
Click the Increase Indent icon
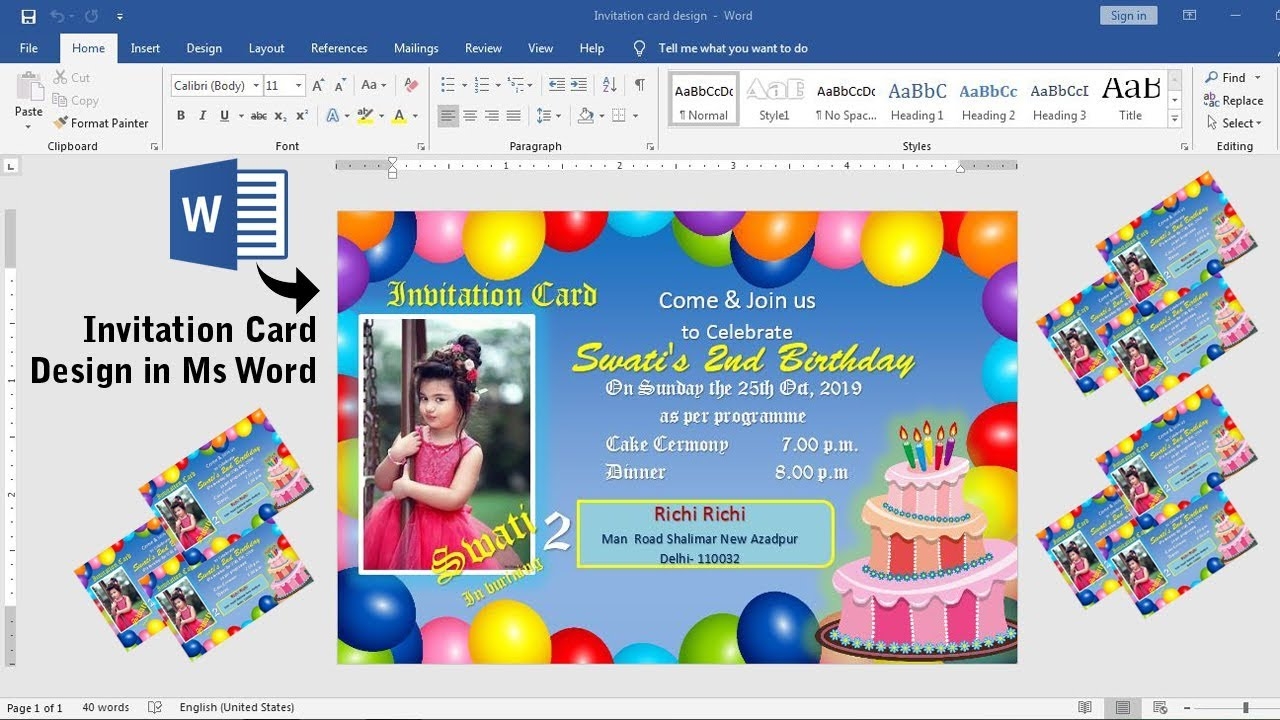coord(579,85)
